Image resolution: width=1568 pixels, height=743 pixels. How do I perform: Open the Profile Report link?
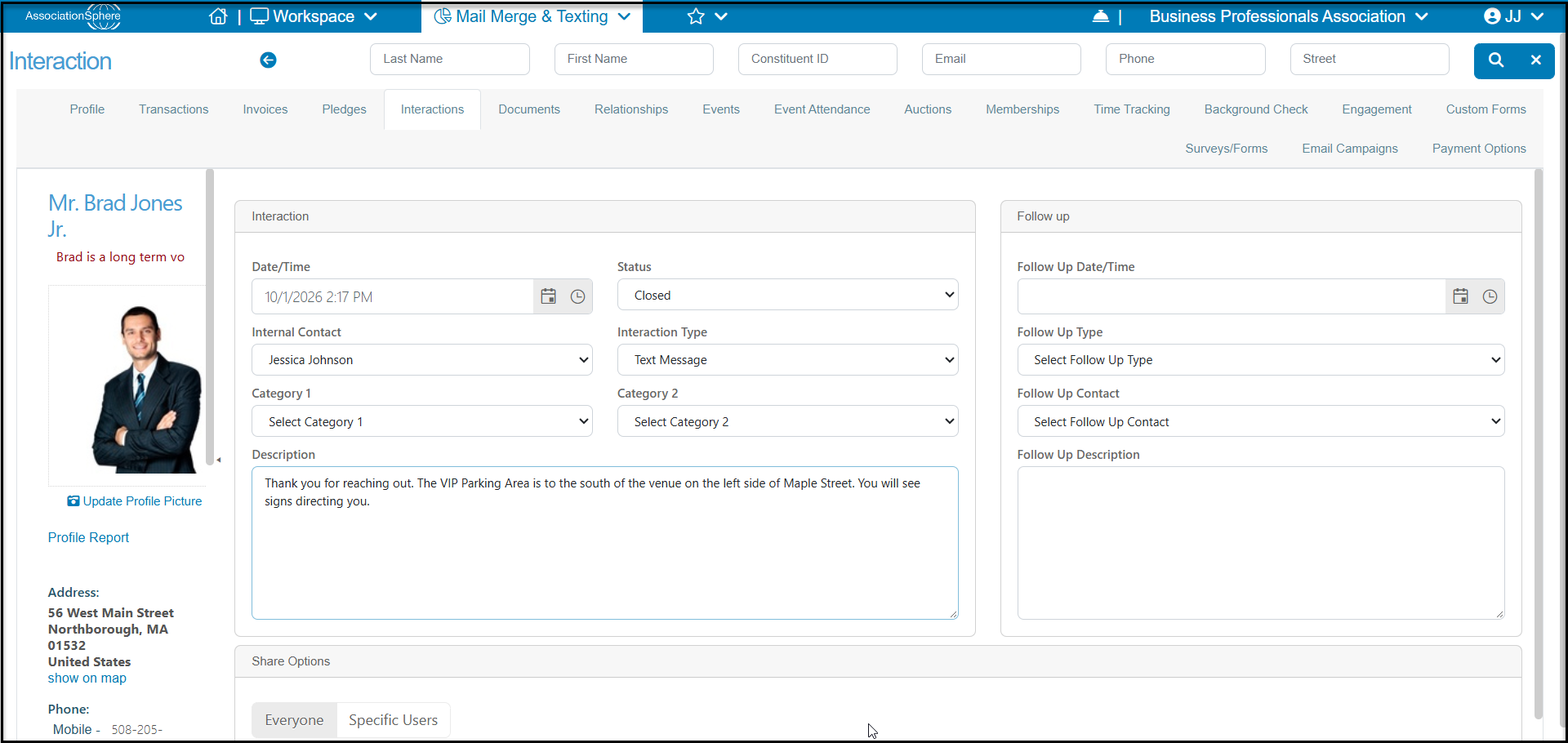tap(88, 537)
